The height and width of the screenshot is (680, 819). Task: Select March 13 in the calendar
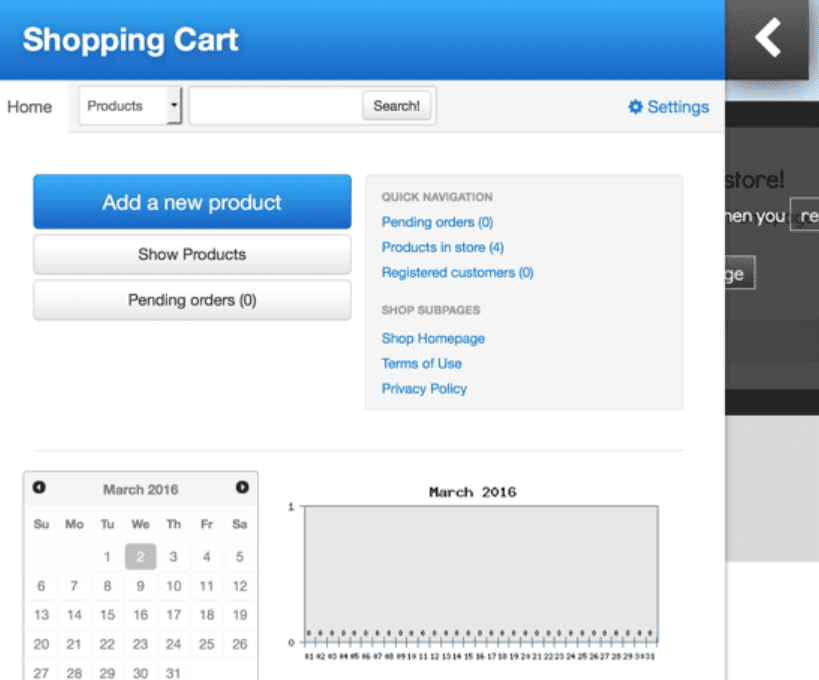(x=41, y=615)
